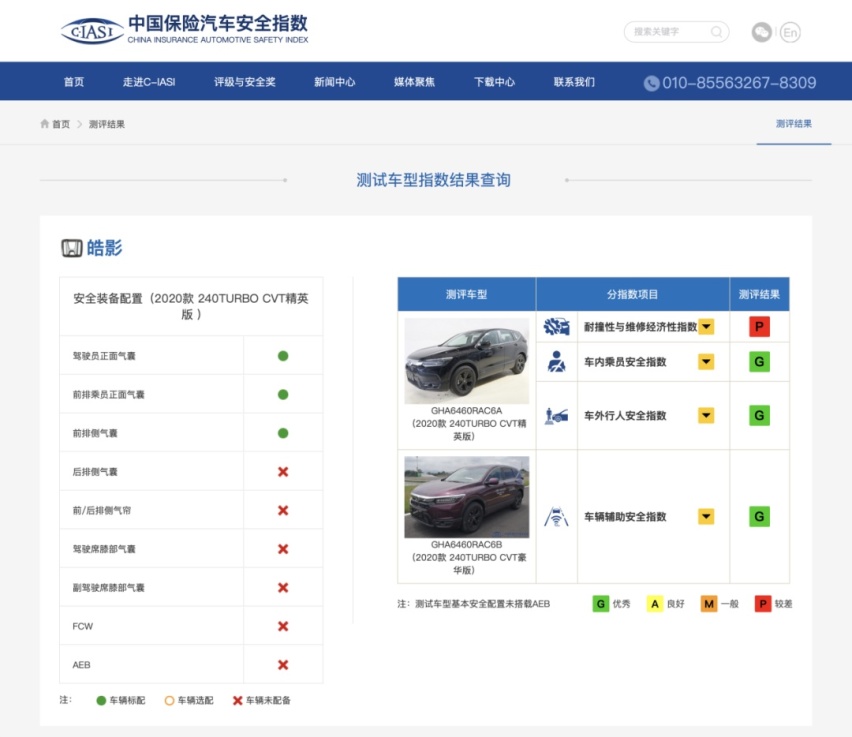
Task: Click the green 车辆标配 legend dot
Action: [101, 701]
